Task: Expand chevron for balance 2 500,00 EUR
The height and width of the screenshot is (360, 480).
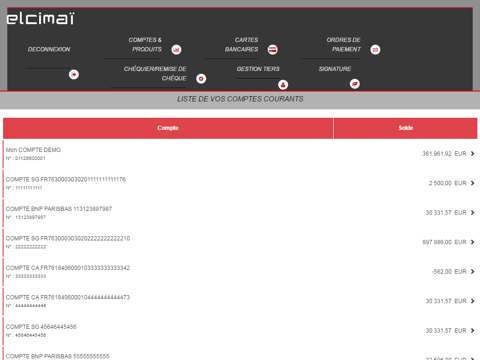Action: click(472, 183)
